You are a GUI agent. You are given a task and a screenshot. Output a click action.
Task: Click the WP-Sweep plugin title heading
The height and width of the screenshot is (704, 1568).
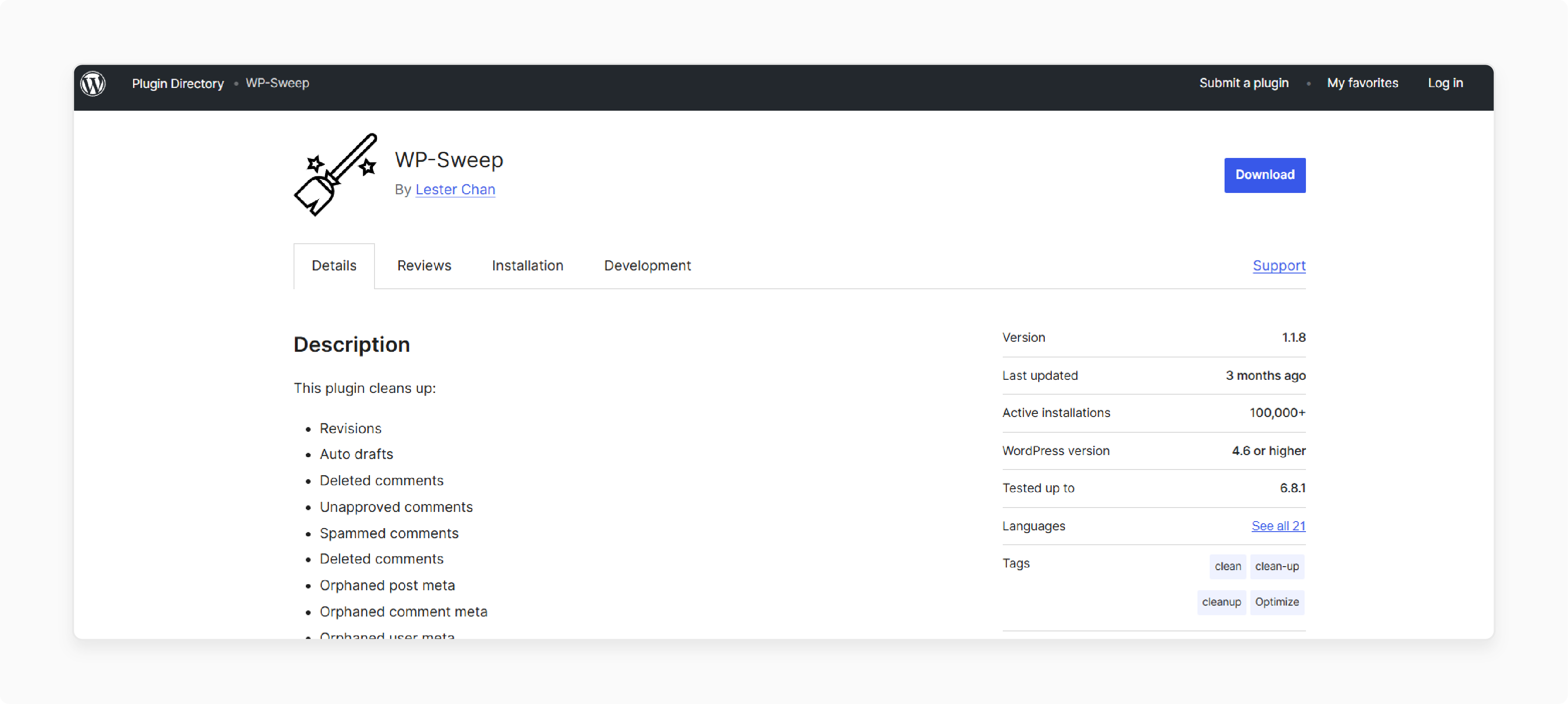tap(449, 160)
